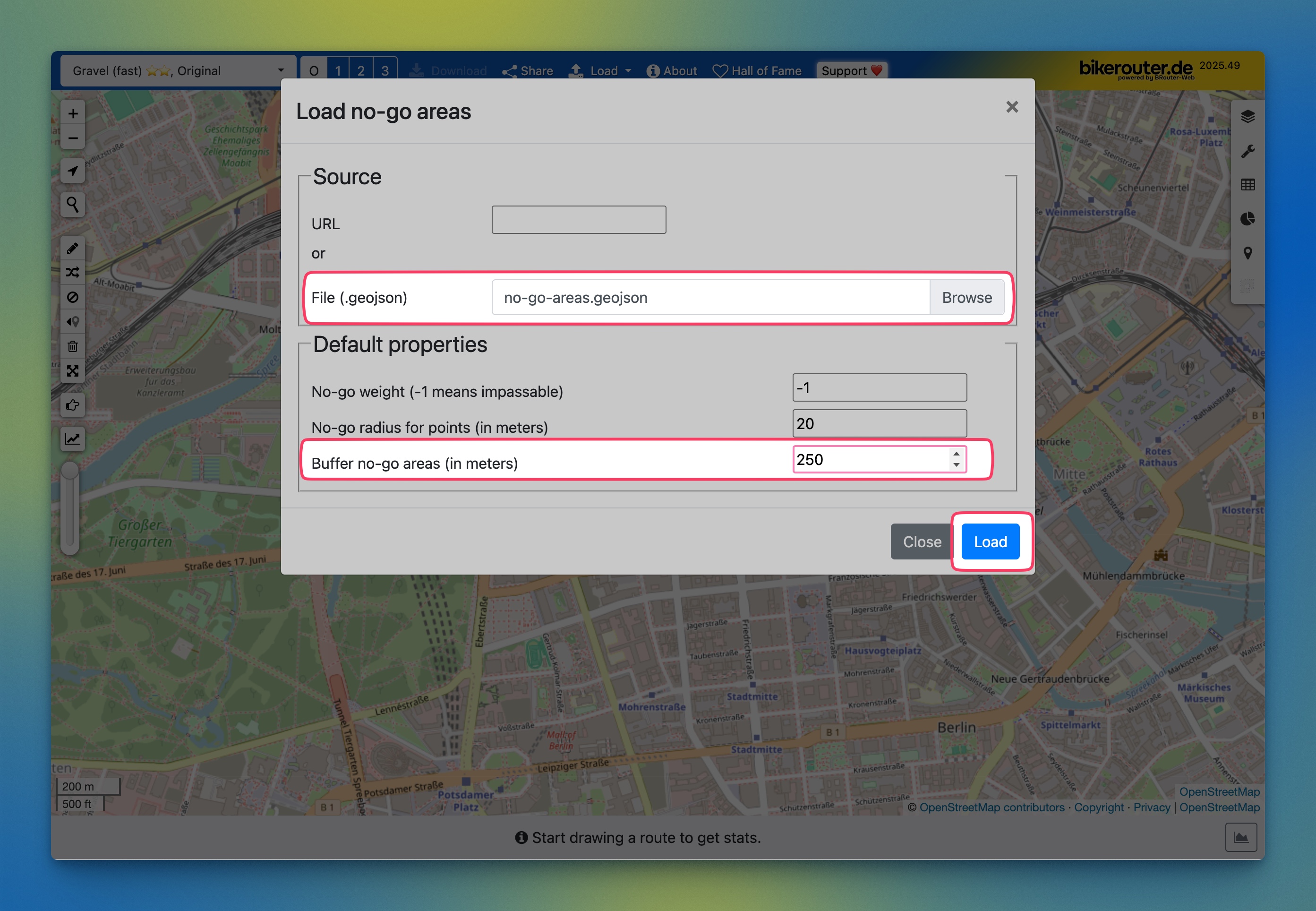1316x911 pixels.
Task: Open the map layers panel icon
Action: point(1248,116)
